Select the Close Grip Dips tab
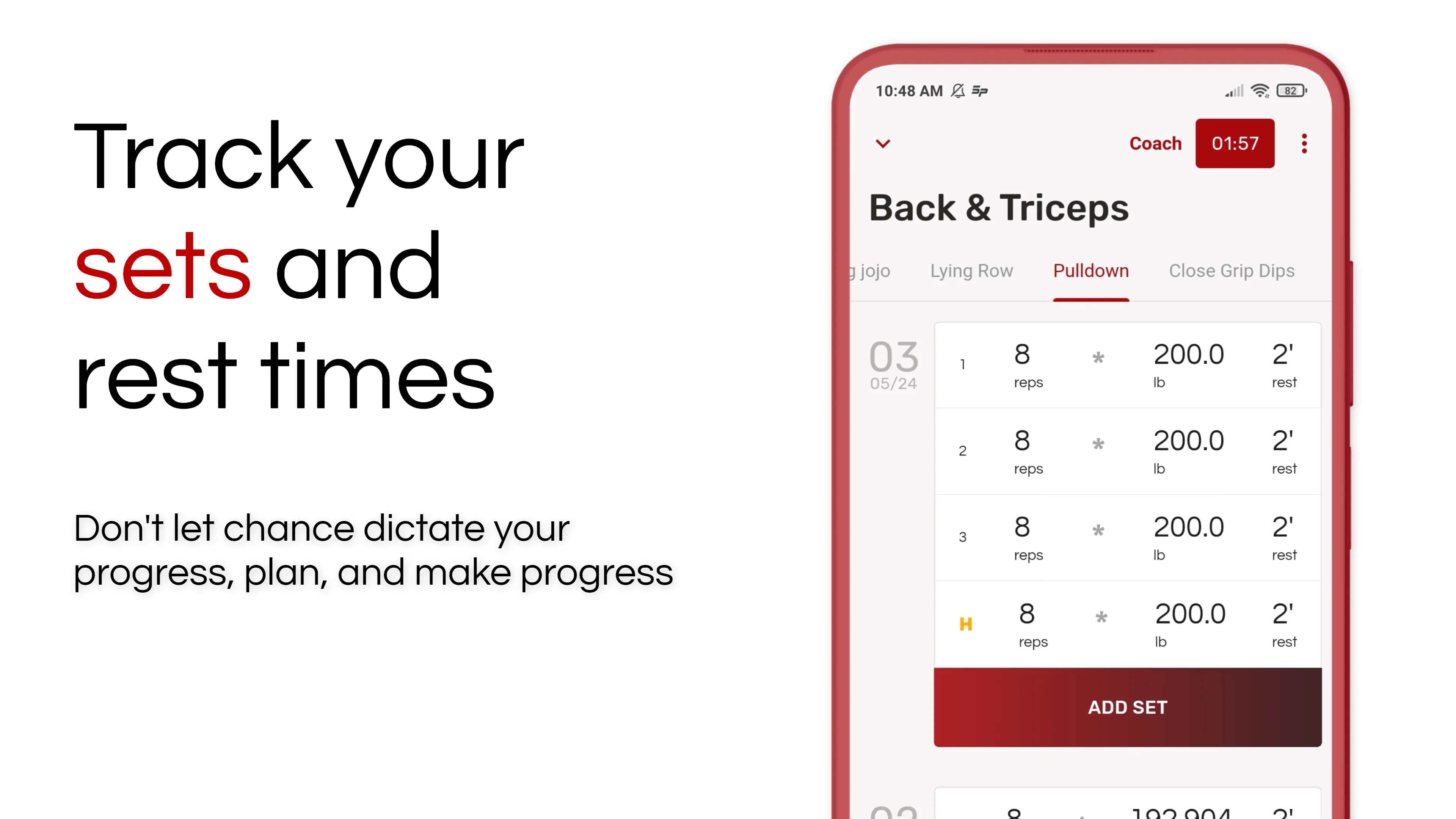The image size is (1456, 819). click(1231, 270)
